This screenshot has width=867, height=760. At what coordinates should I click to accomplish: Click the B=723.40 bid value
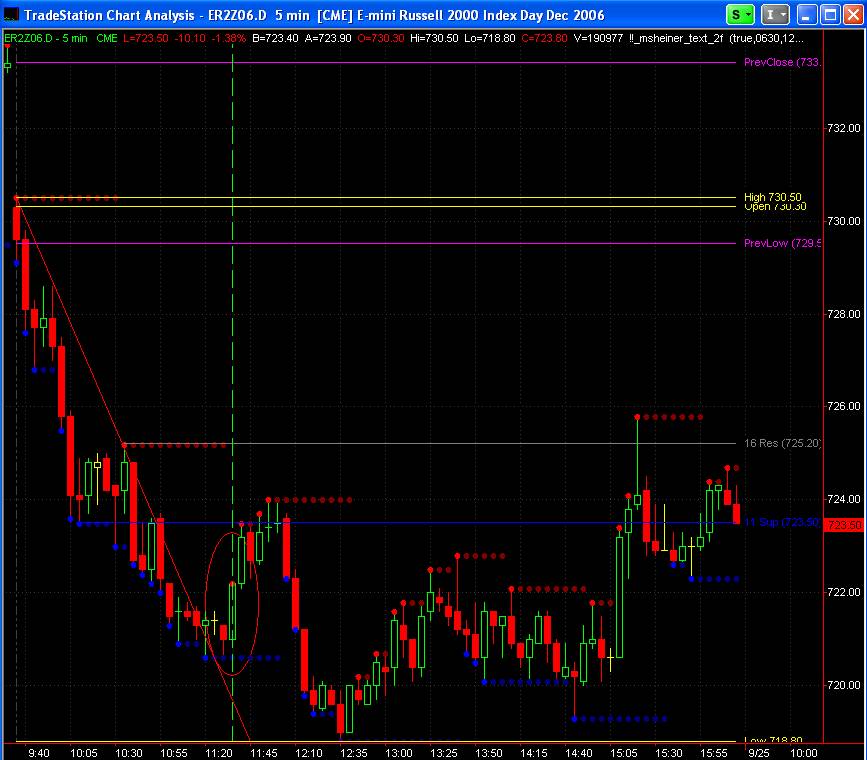tap(275, 38)
